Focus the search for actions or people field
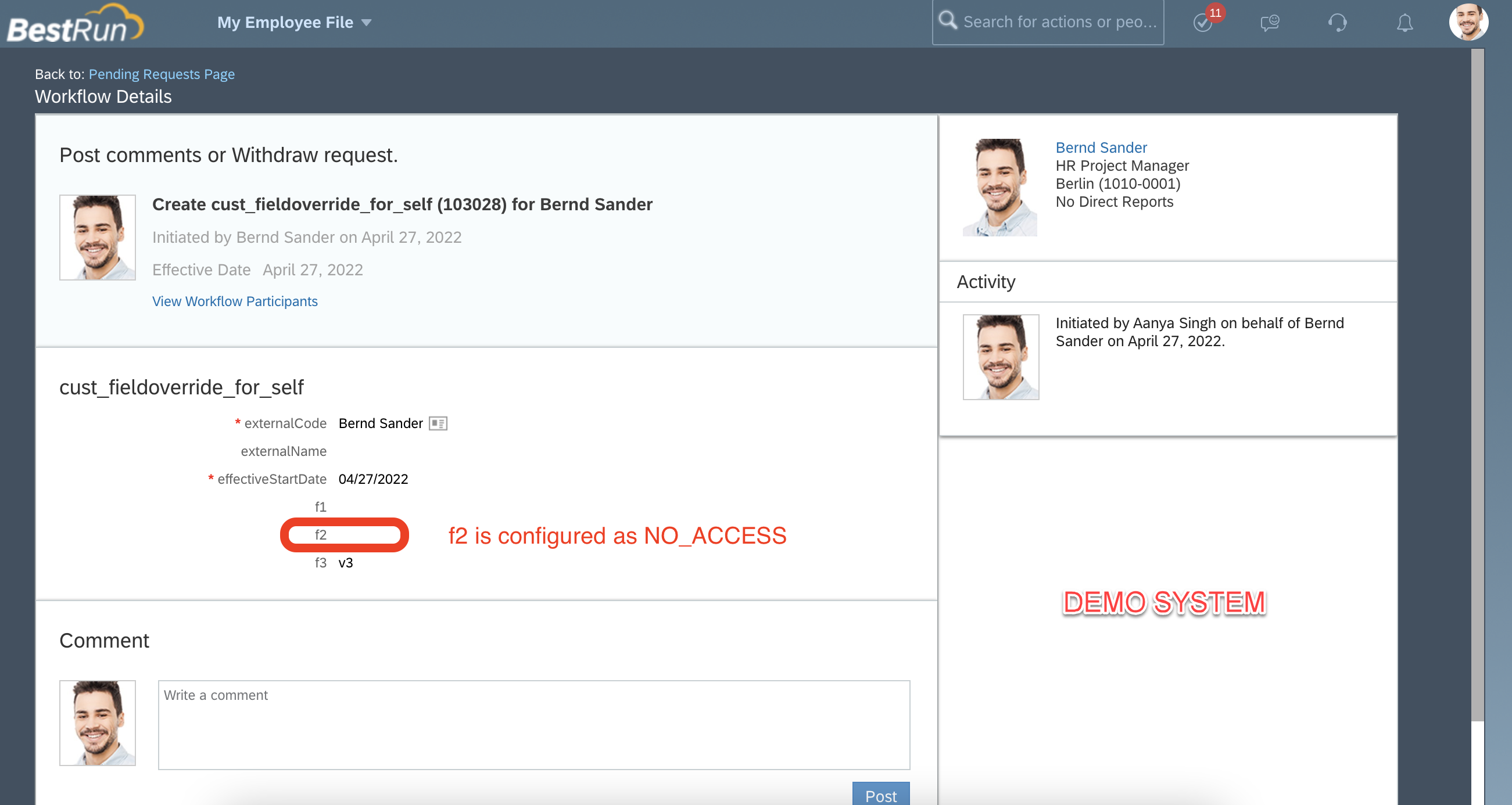The width and height of the screenshot is (1512, 805). click(x=1048, y=22)
